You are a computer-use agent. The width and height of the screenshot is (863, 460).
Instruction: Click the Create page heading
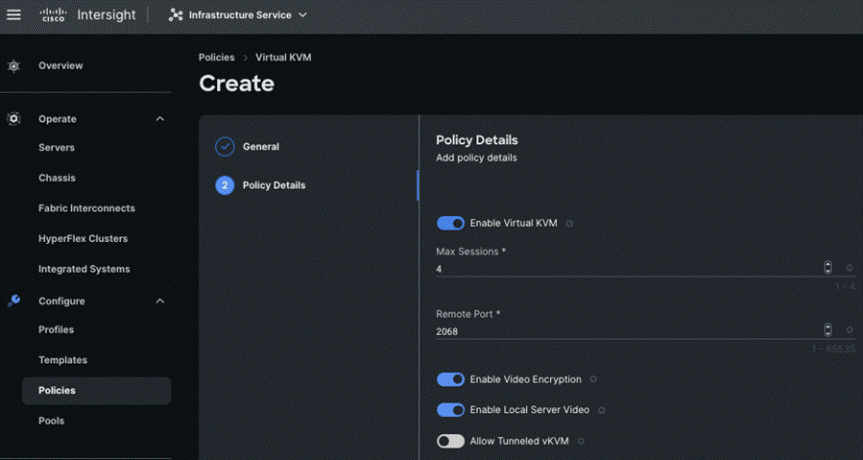point(237,84)
